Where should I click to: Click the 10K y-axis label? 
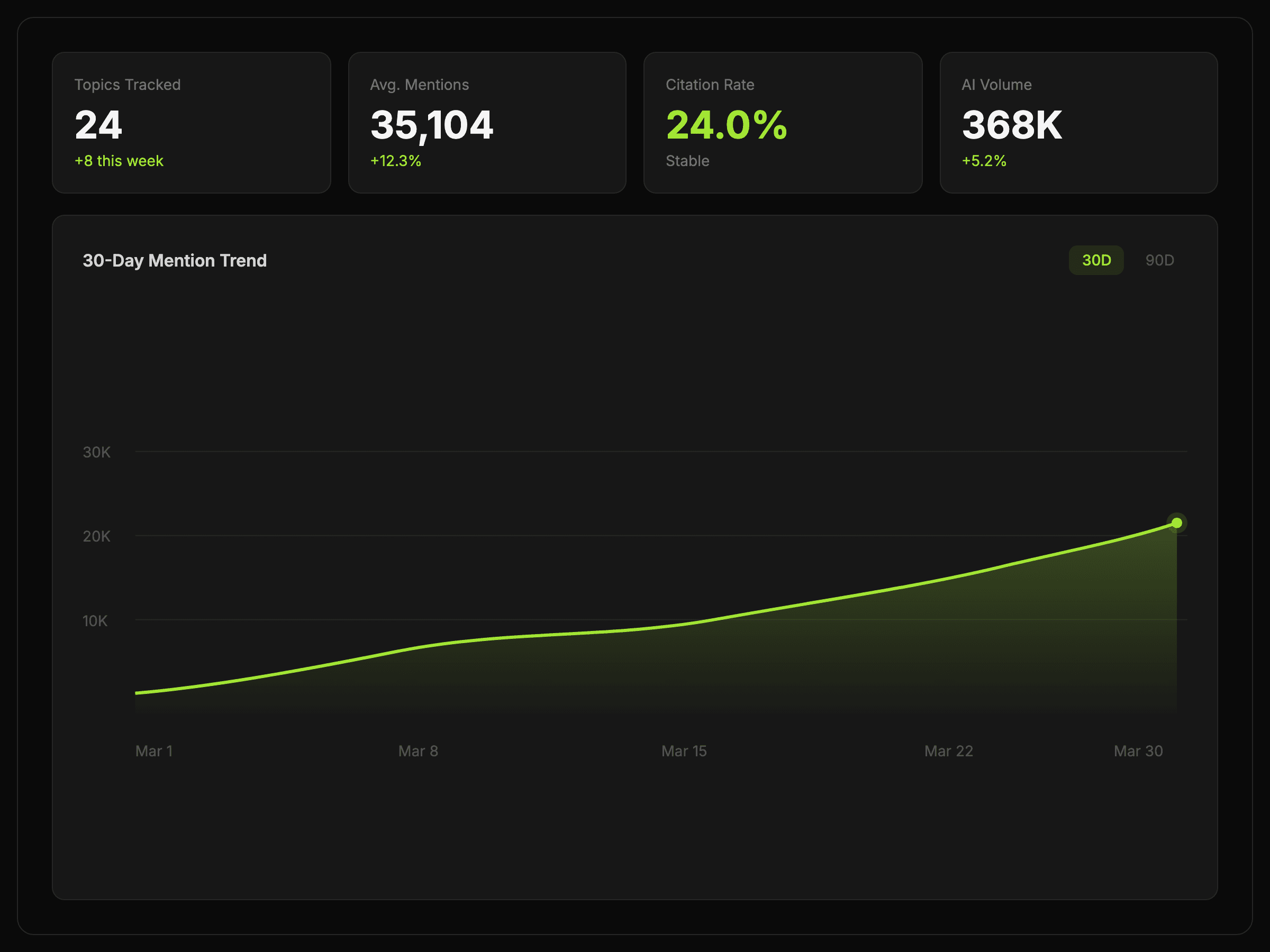pos(95,620)
